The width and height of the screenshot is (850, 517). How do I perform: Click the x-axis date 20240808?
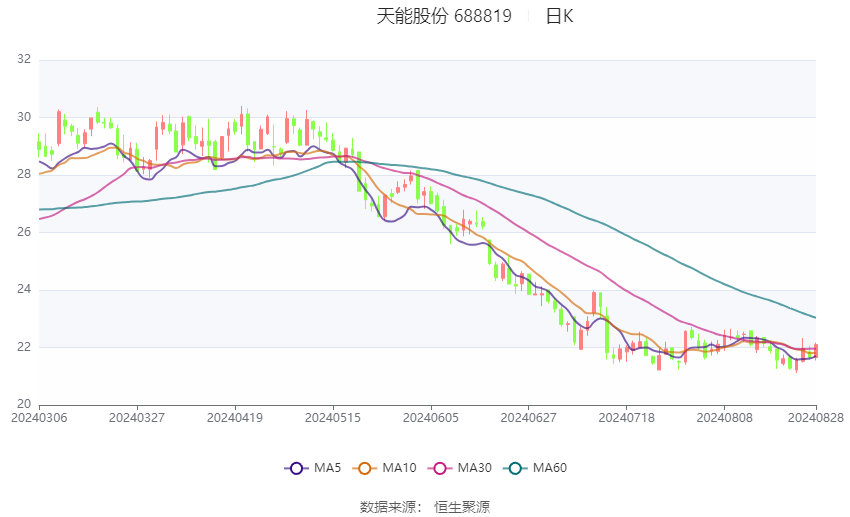(x=725, y=418)
